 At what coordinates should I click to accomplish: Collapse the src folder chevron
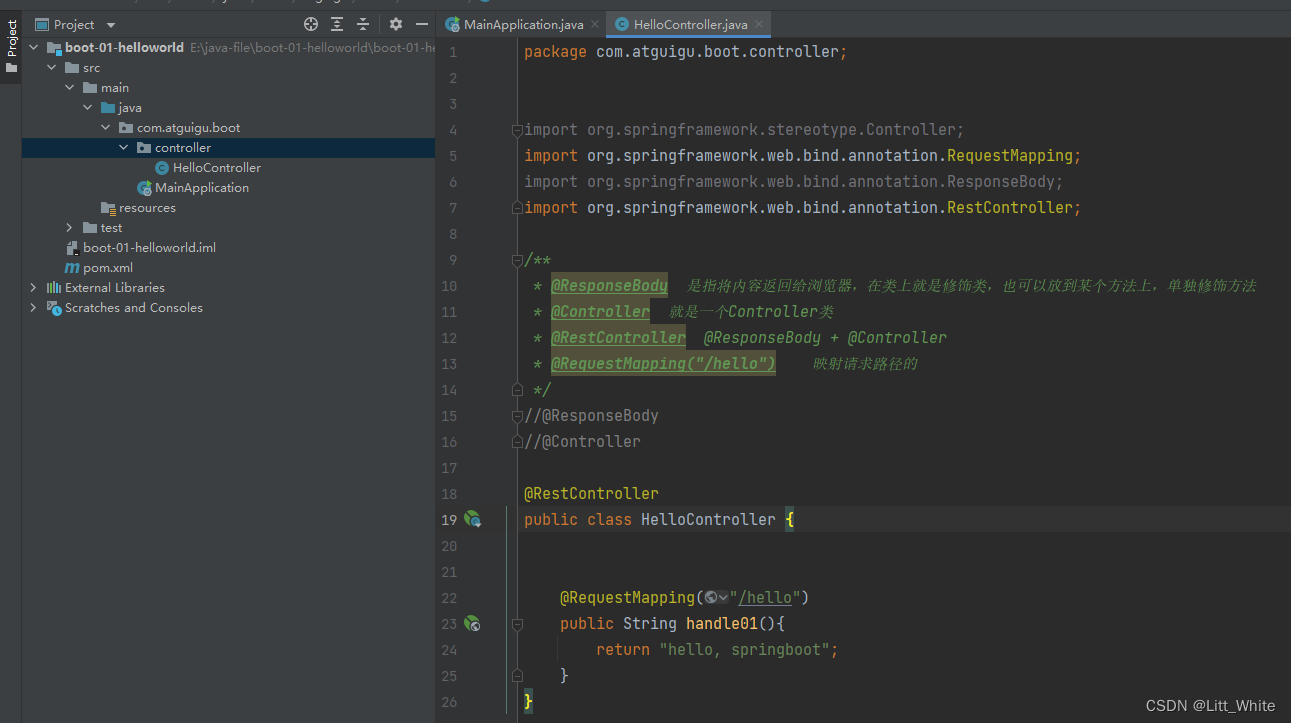(x=52, y=67)
